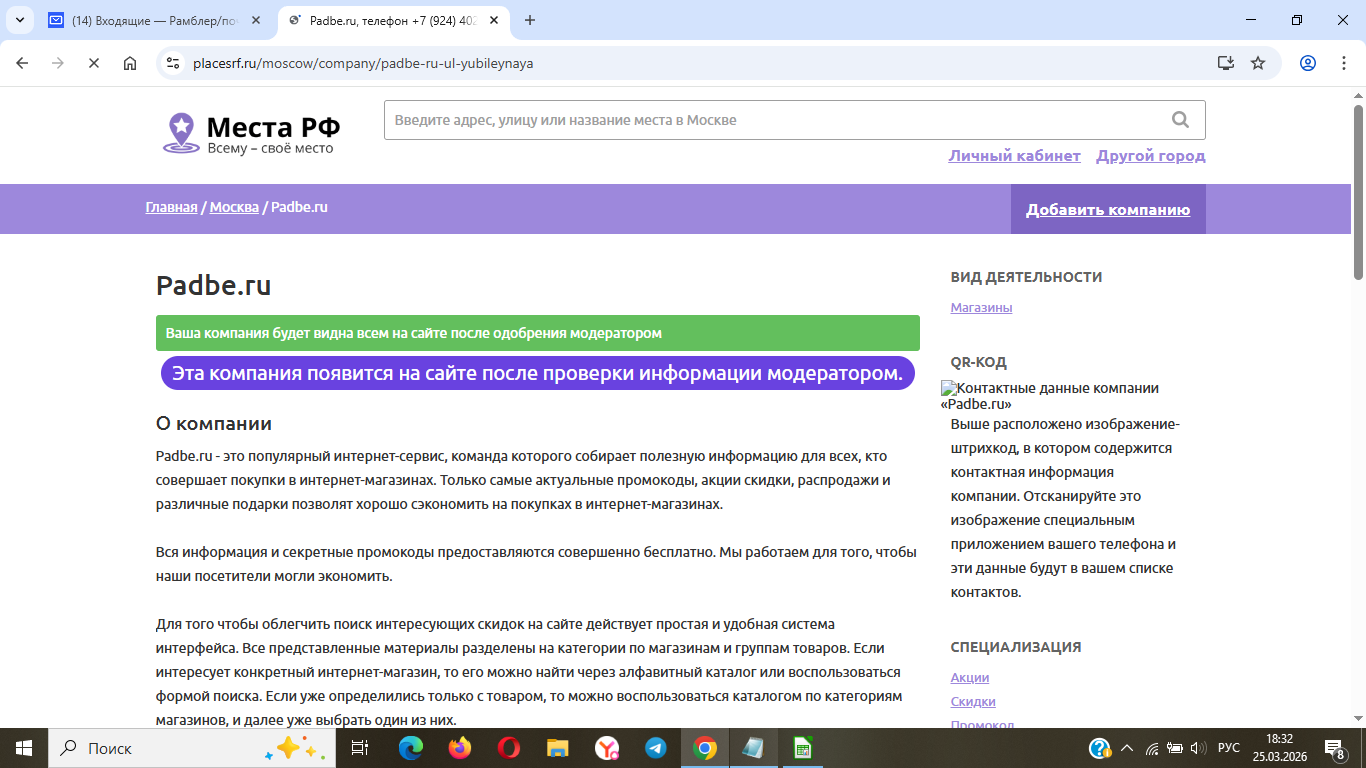This screenshot has width=1366, height=768.
Task: Click the Места РФ logo
Action: (x=252, y=134)
